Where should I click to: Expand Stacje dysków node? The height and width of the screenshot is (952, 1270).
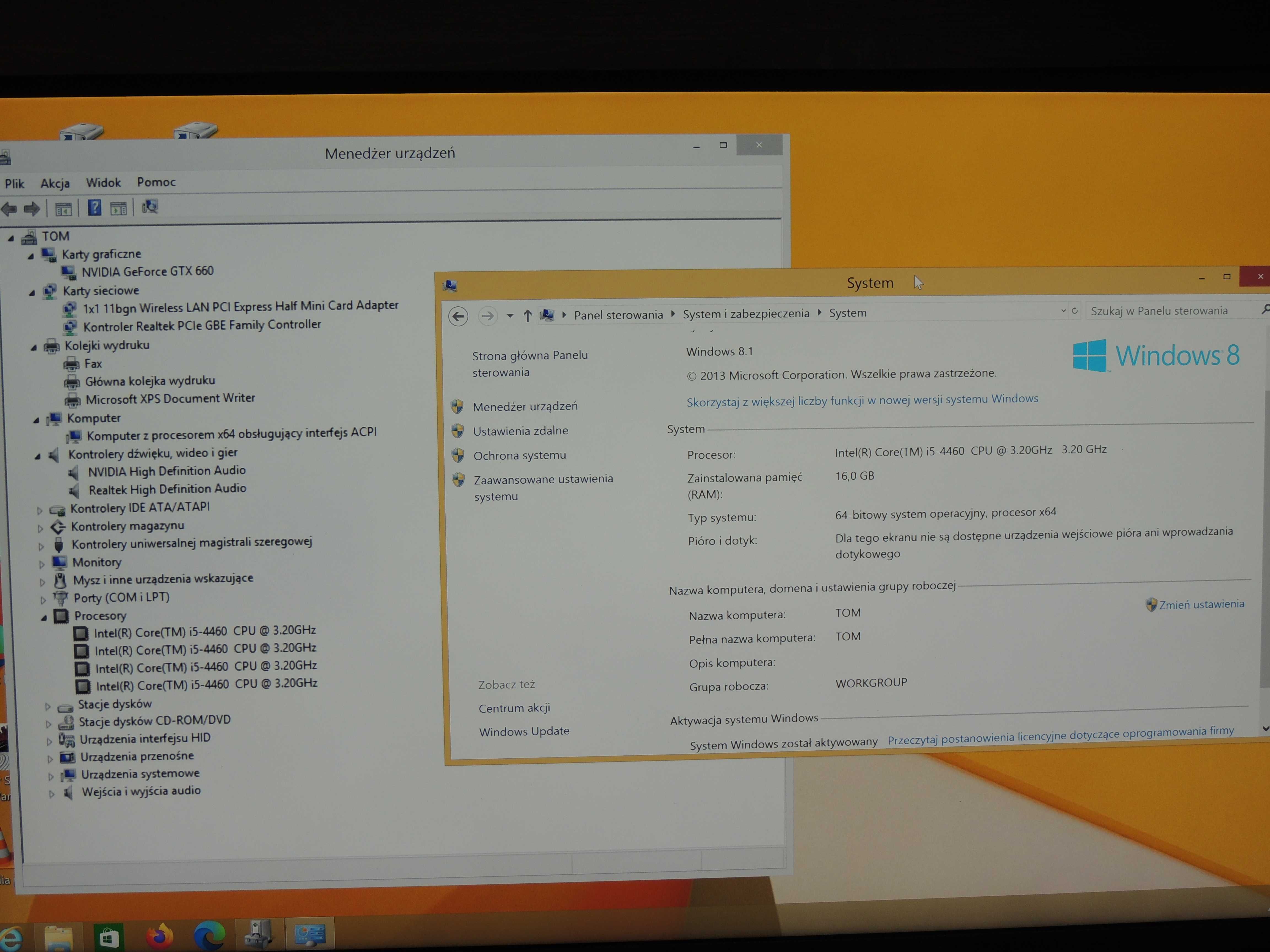pos(48,707)
